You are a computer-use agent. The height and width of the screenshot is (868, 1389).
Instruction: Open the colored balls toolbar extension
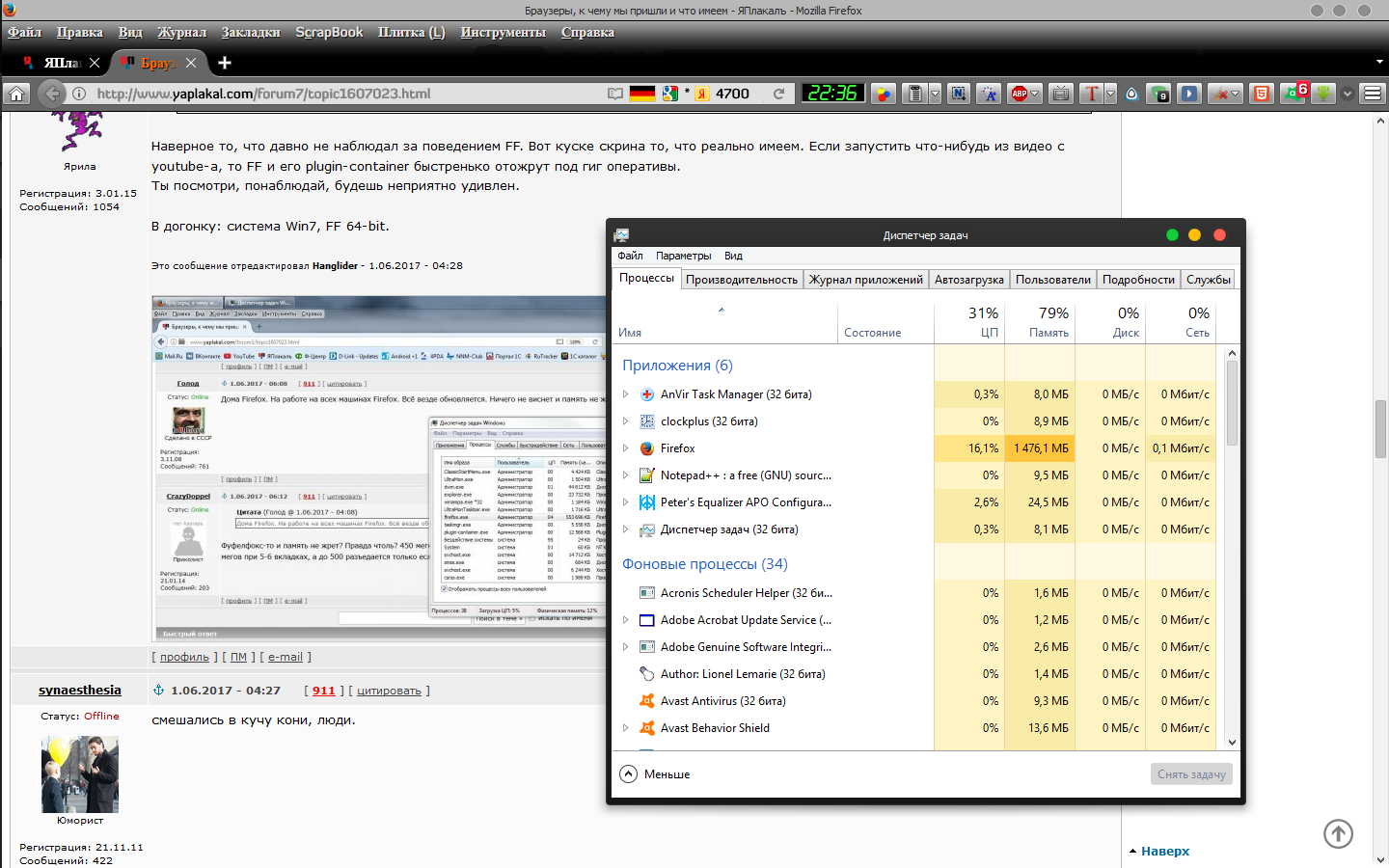click(884, 94)
